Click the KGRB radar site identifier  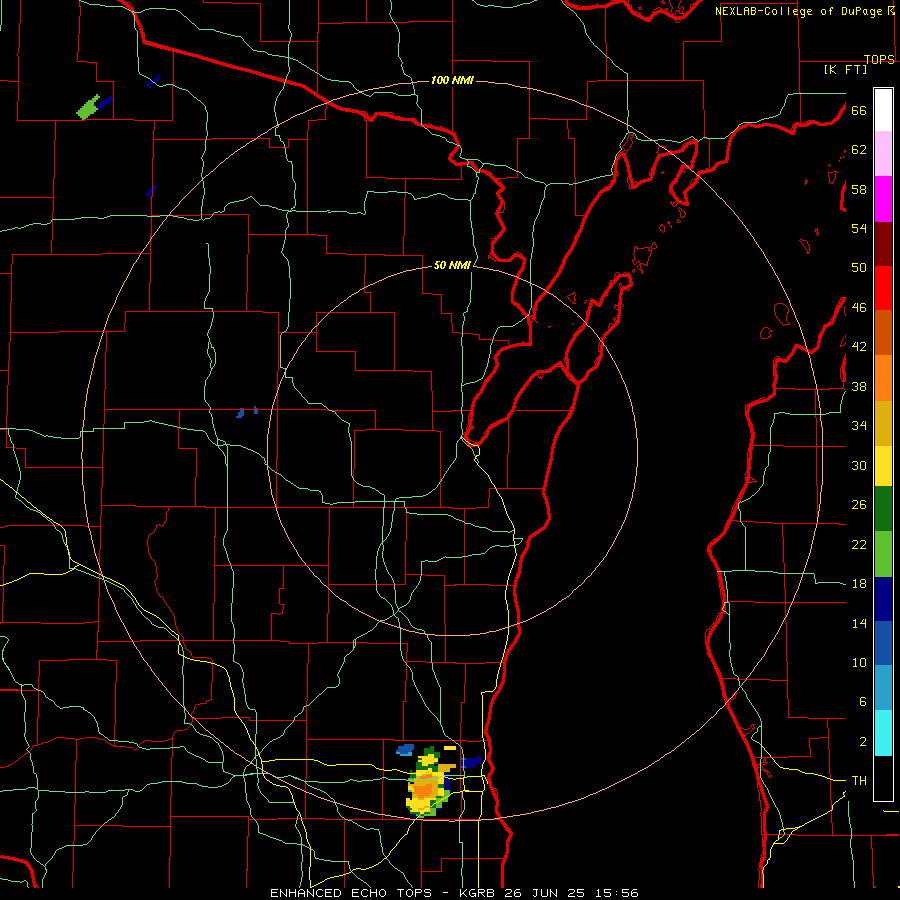coord(479,893)
